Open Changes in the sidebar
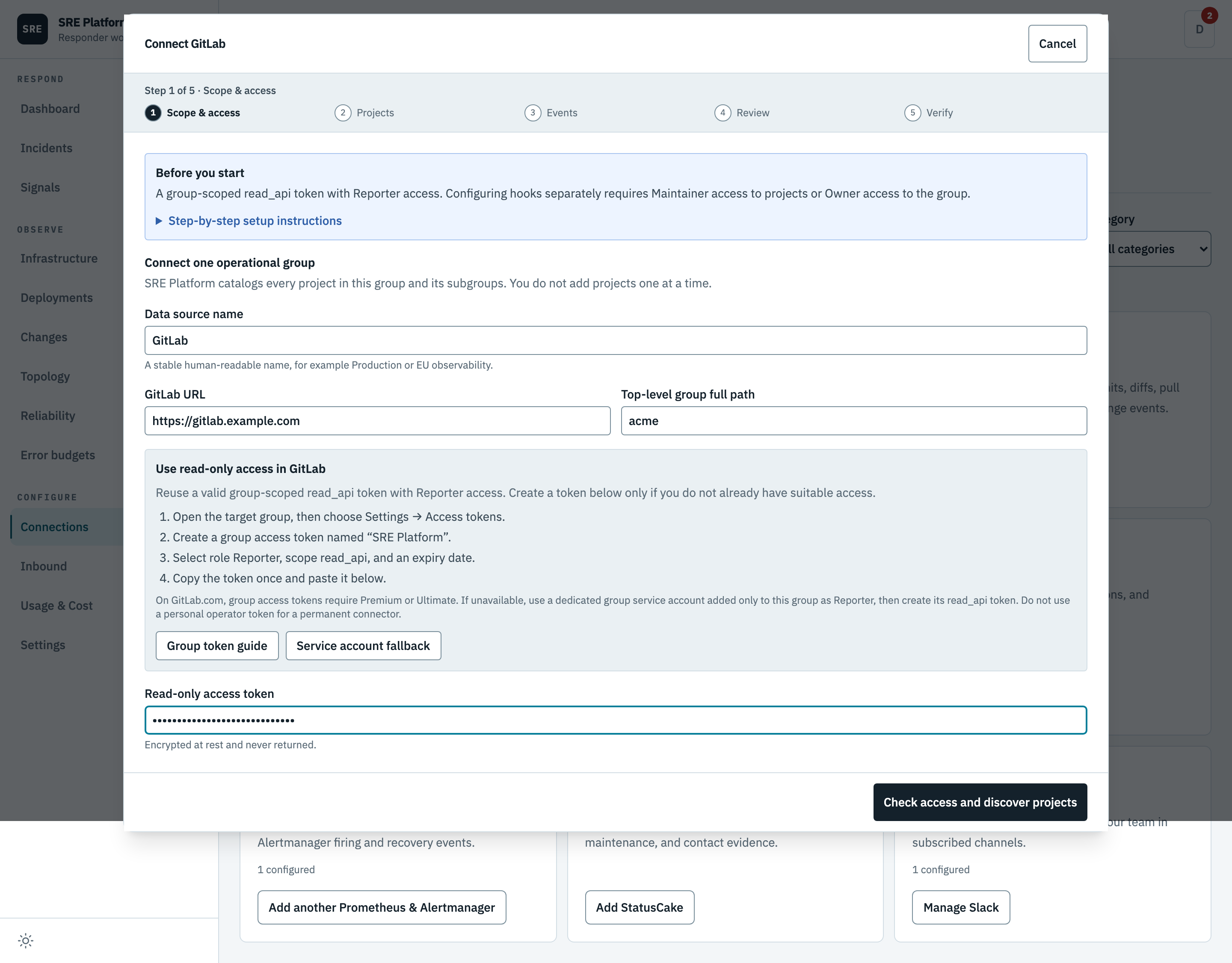 tap(44, 337)
